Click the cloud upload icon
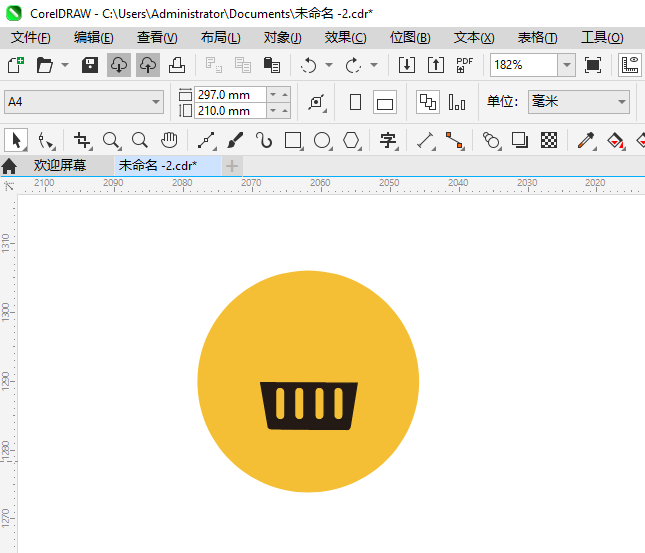This screenshot has height=553, width=645. pyautogui.click(x=148, y=65)
